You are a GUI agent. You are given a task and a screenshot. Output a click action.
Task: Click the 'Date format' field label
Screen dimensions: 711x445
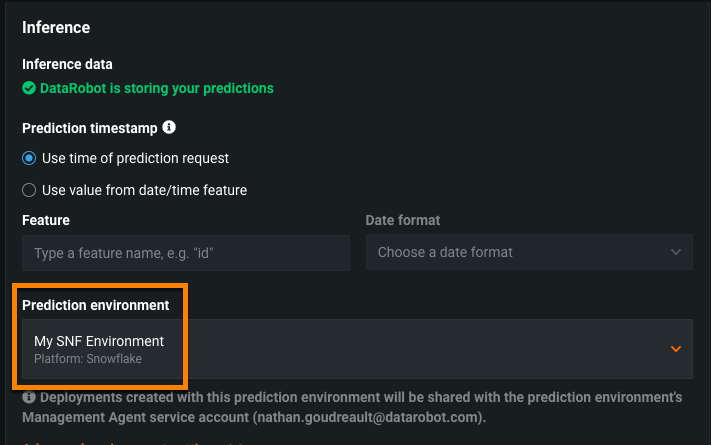click(x=403, y=220)
